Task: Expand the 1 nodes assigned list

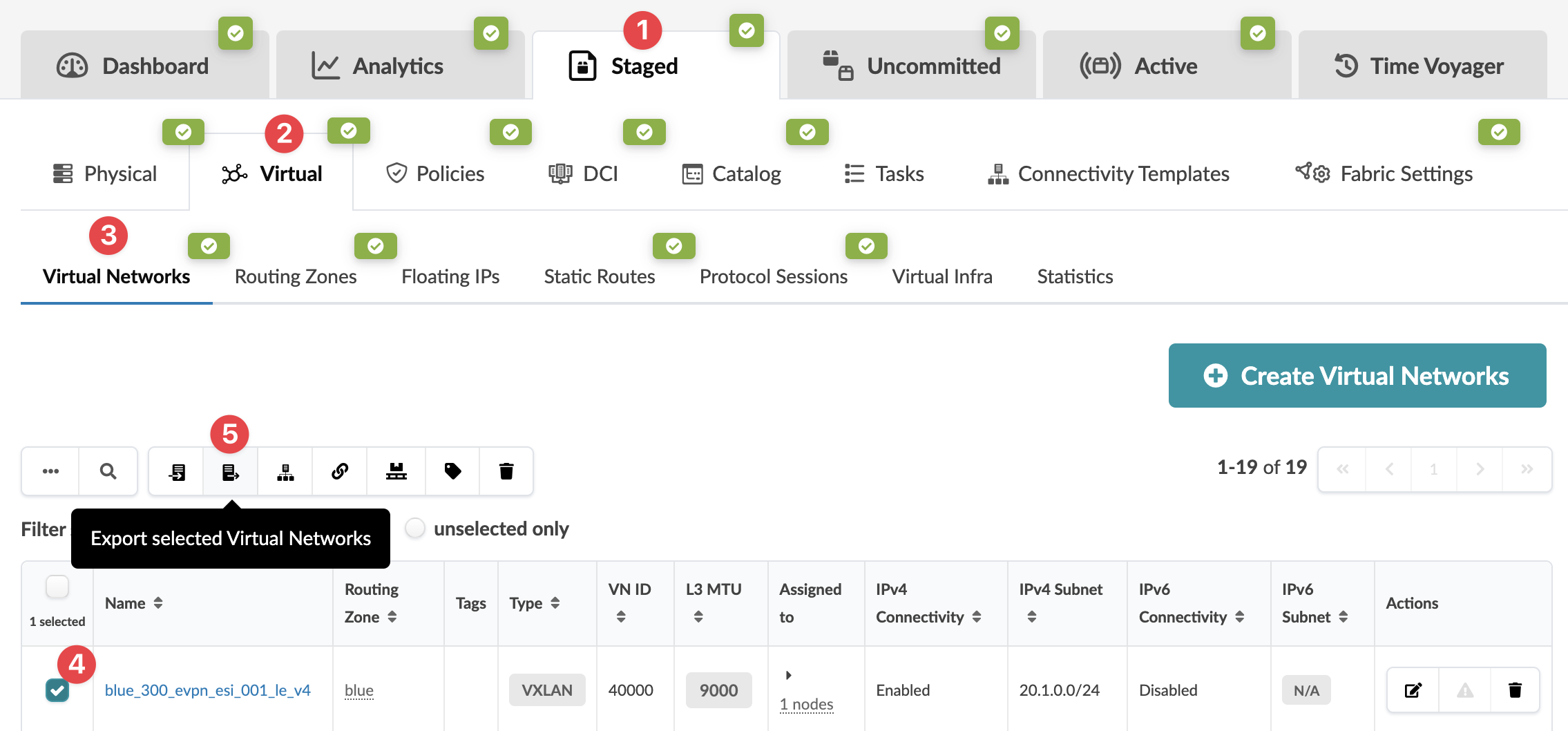Action: [788, 675]
